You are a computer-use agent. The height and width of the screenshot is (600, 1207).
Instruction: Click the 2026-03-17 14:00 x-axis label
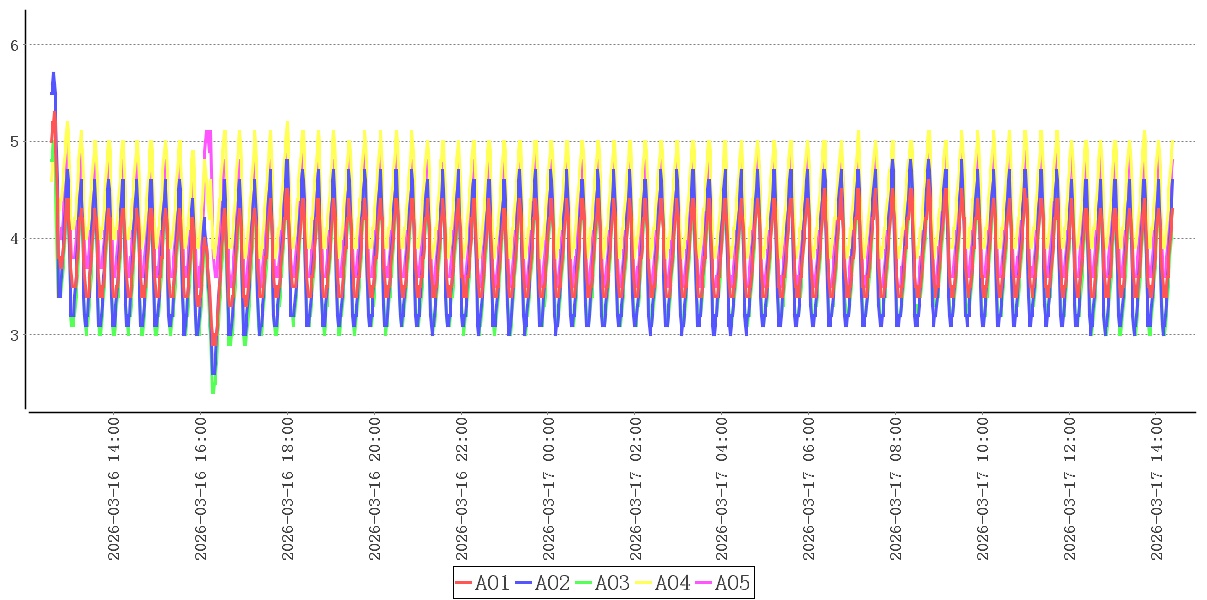[1158, 489]
